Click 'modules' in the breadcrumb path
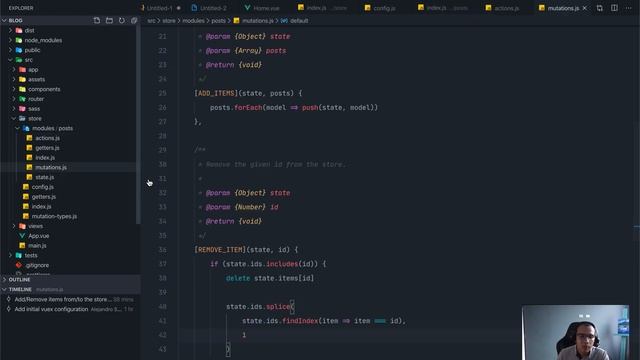640x360 pixels. 193,20
